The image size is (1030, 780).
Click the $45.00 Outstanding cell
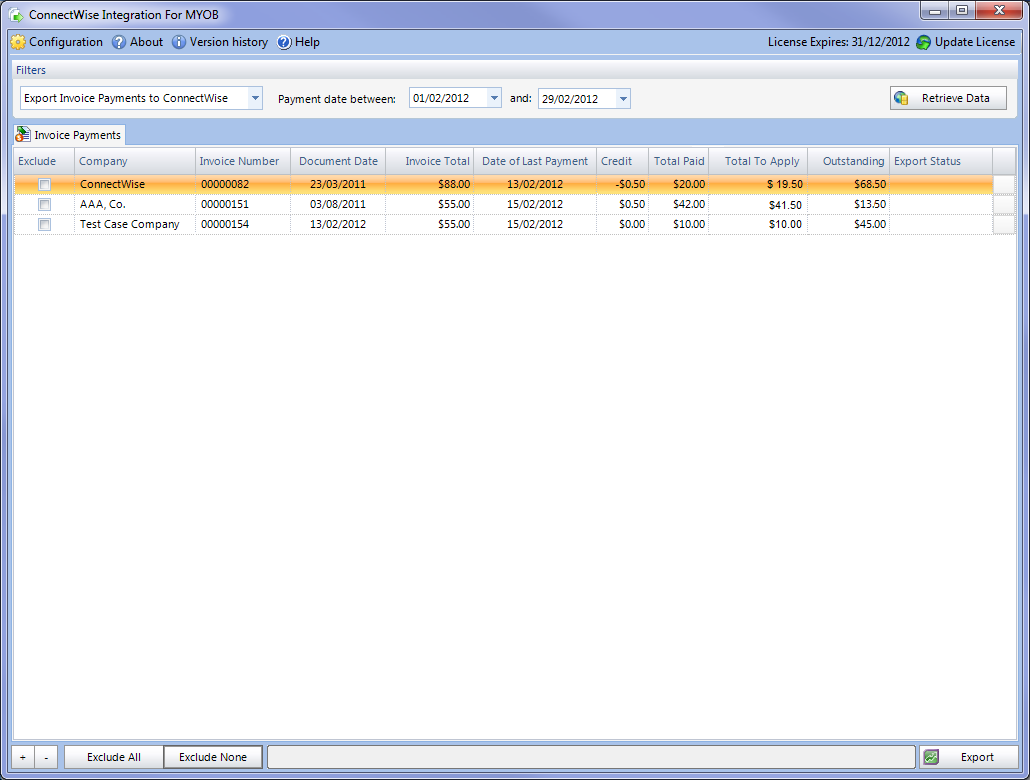(848, 225)
